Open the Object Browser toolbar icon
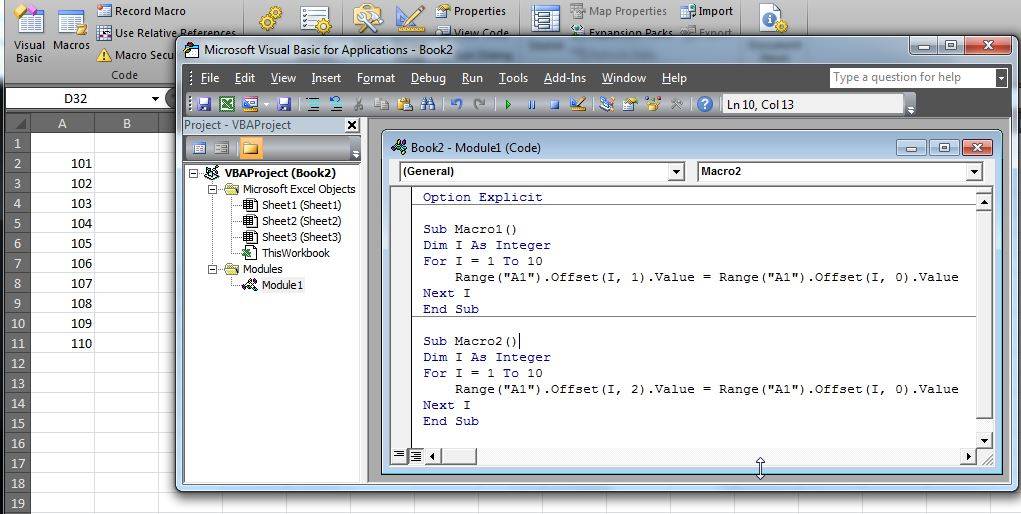 pos(653,104)
